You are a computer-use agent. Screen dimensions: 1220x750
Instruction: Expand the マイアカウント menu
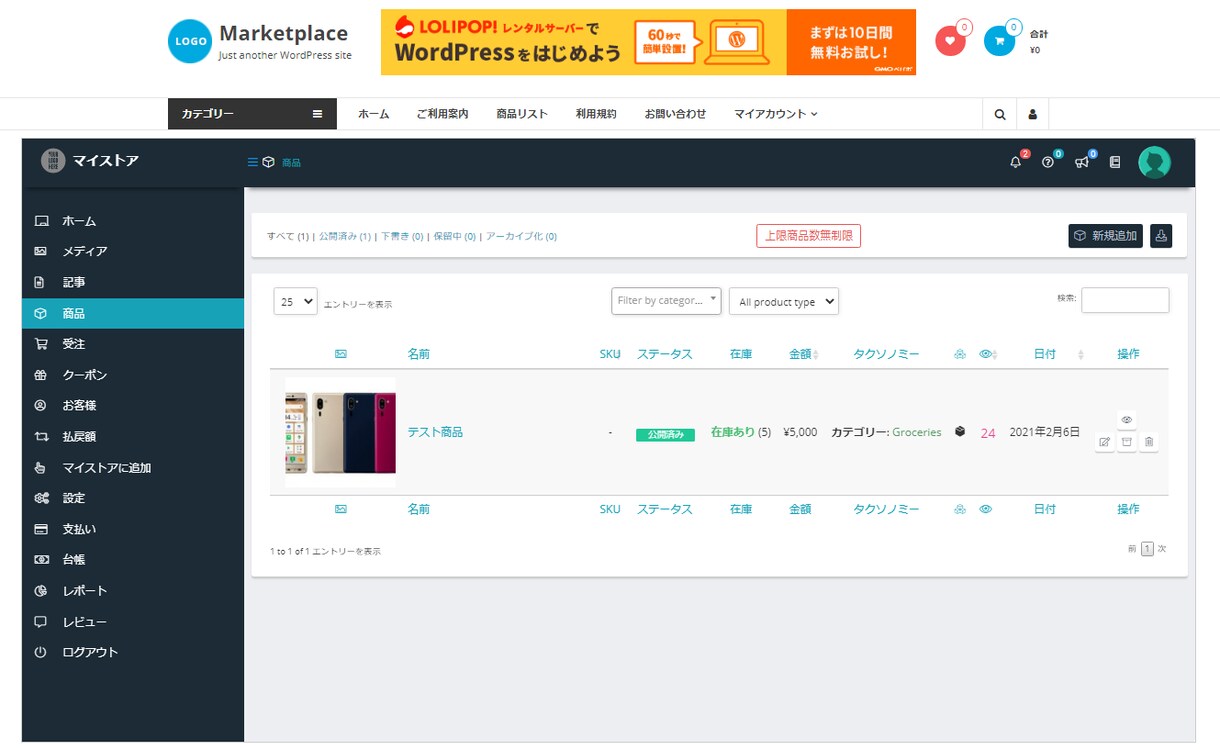click(x=776, y=114)
